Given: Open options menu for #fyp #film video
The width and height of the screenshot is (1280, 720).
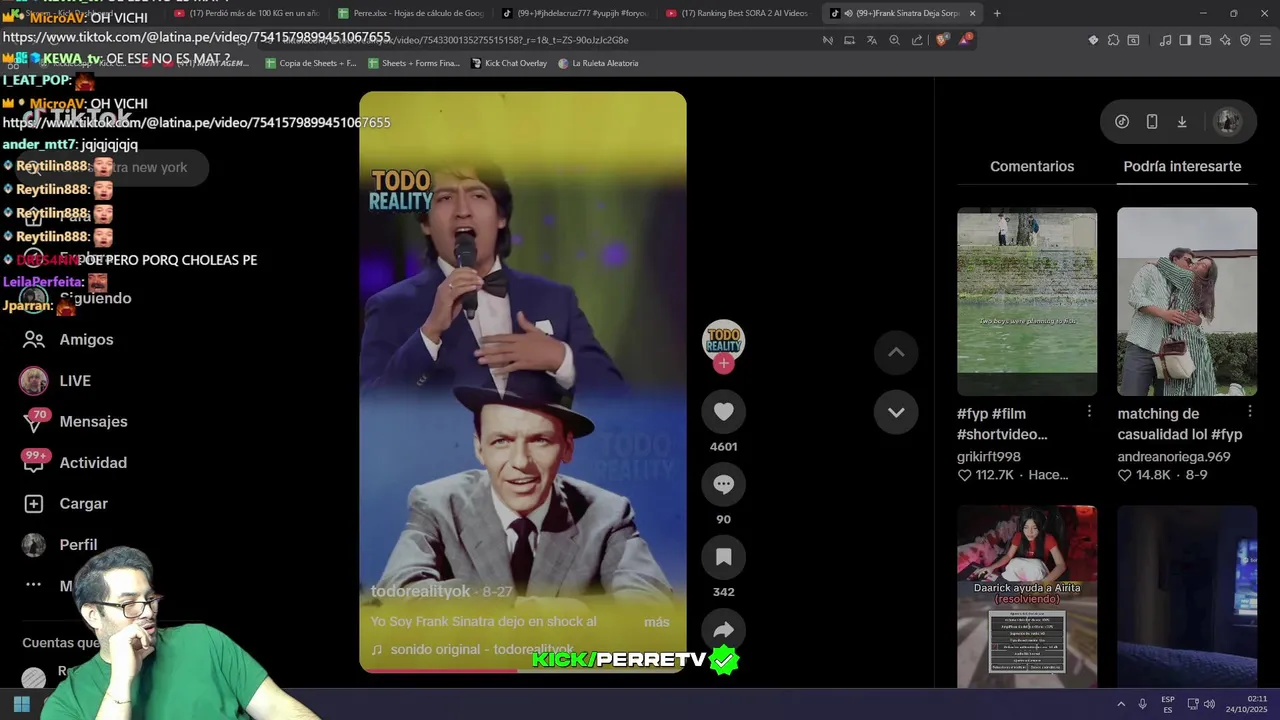Looking at the screenshot, I should tap(1089, 412).
